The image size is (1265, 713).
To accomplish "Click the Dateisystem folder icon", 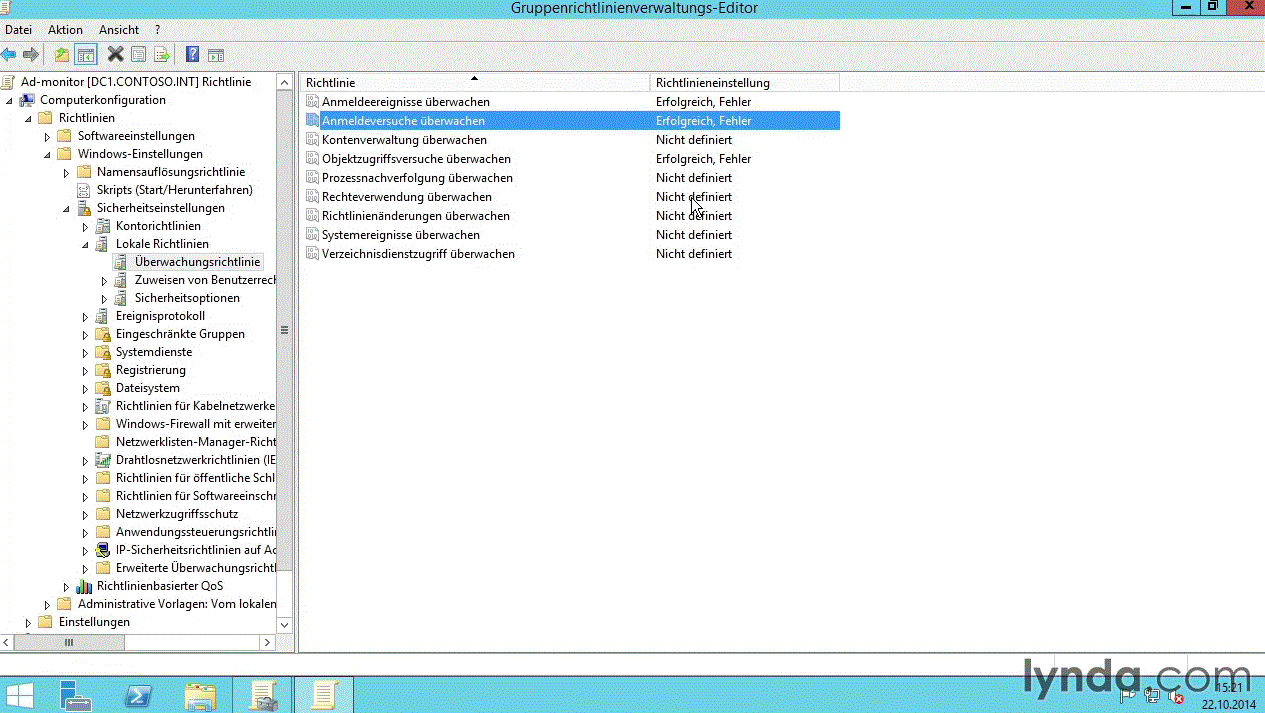I will (102, 388).
